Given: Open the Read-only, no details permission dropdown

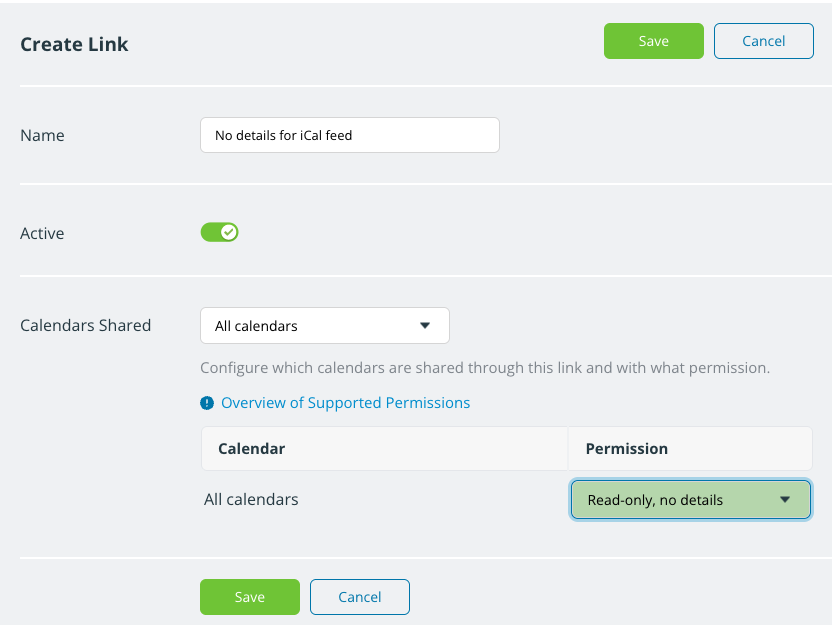Looking at the screenshot, I should pos(690,500).
